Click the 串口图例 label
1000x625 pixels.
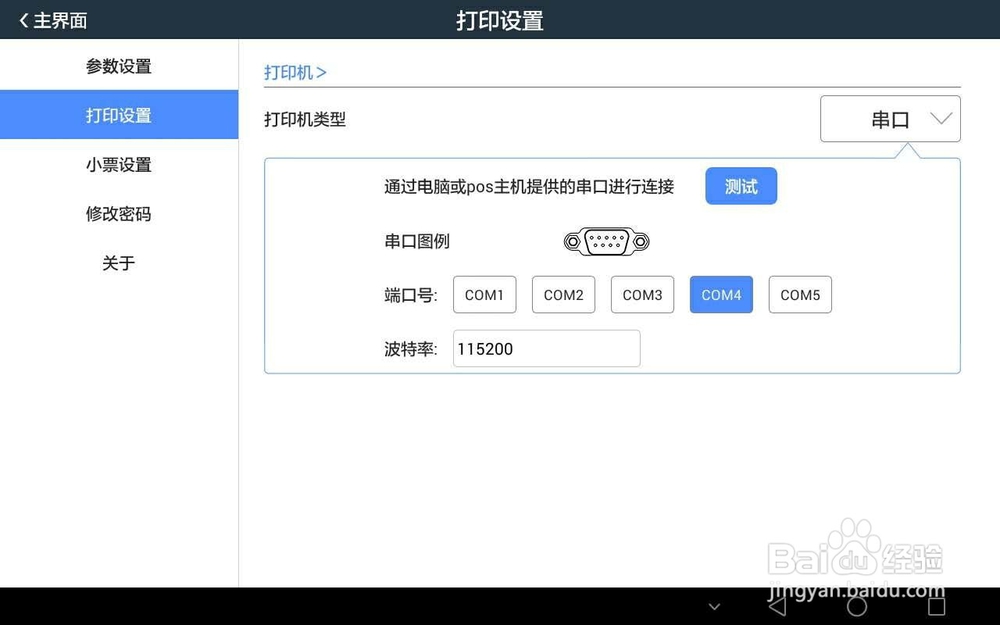click(417, 241)
